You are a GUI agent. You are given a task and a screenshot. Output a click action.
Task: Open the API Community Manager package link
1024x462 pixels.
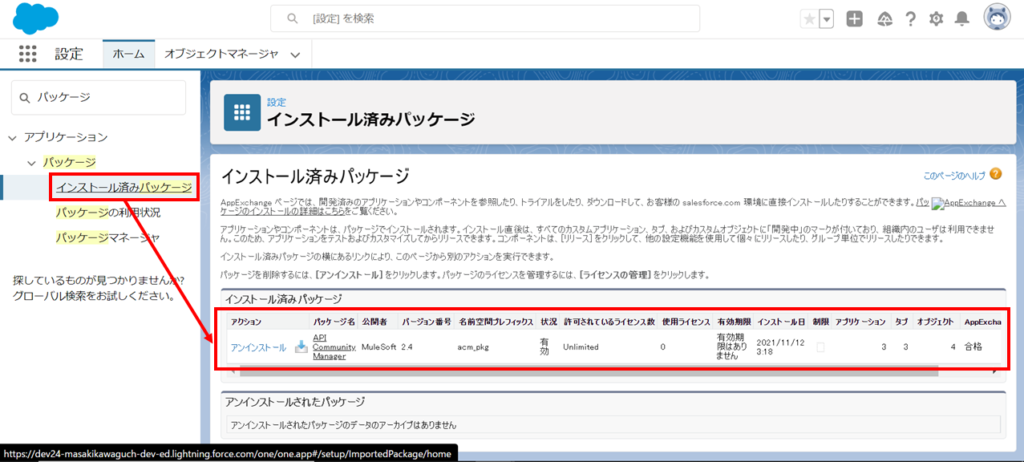[x=333, y=347]
